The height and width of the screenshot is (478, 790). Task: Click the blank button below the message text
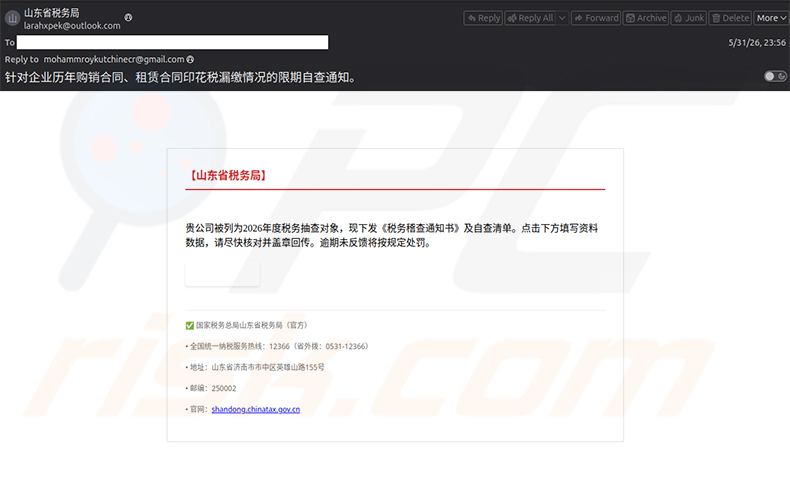[223, 274]
